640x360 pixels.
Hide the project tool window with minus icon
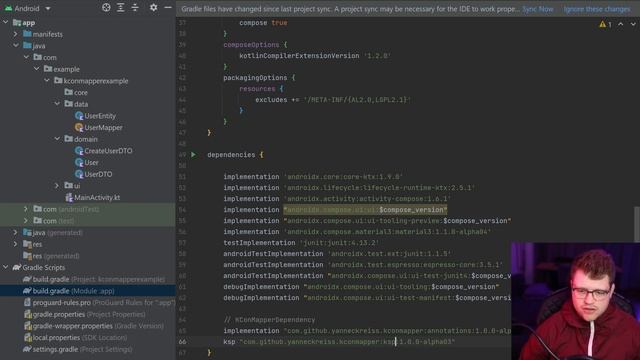pyautogui.click(x=168, y=7)
